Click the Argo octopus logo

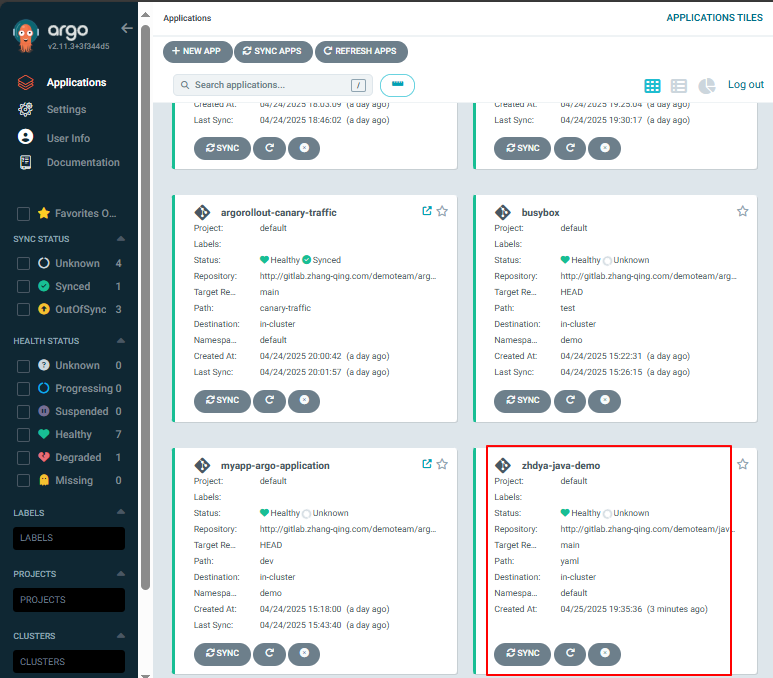click(26, 36)
